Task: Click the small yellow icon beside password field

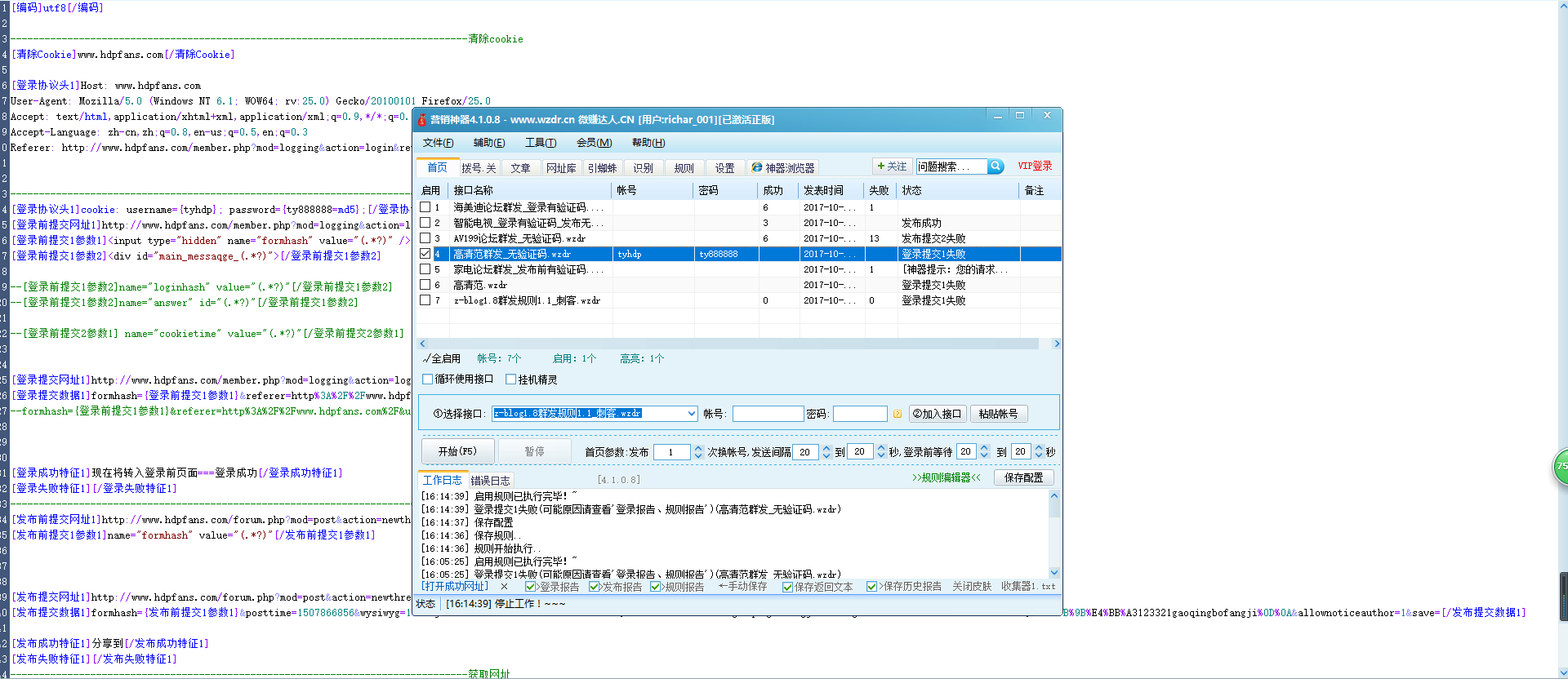Action: [898, 414]
